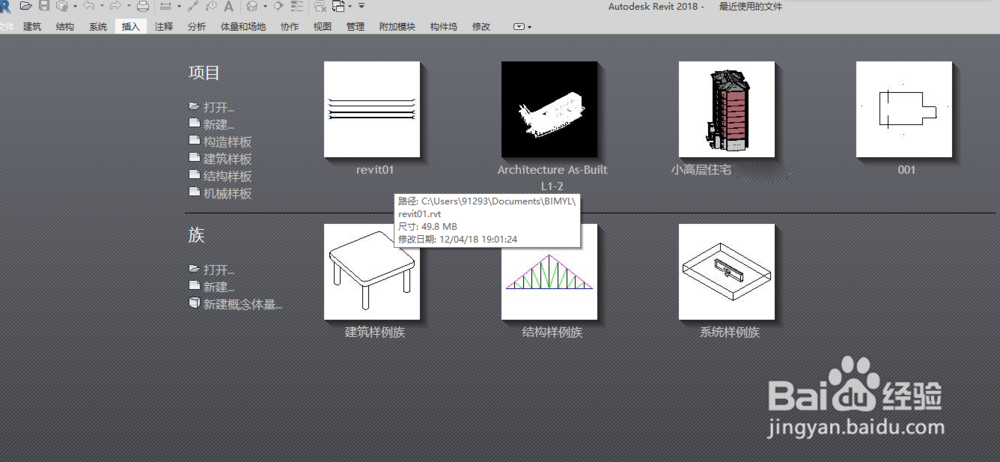1000x462 pixels.
Task: Click the 打开... link under 项目
Action: (x=219, y=107)
